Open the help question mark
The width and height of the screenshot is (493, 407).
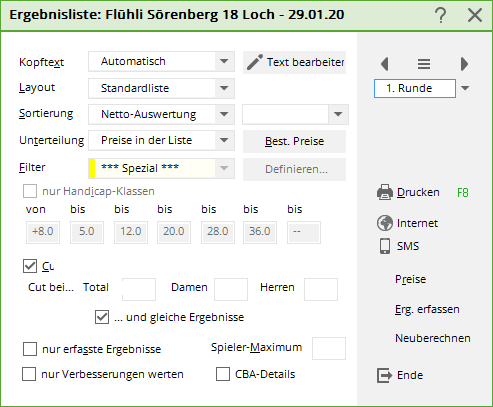[x=441, y=15]
